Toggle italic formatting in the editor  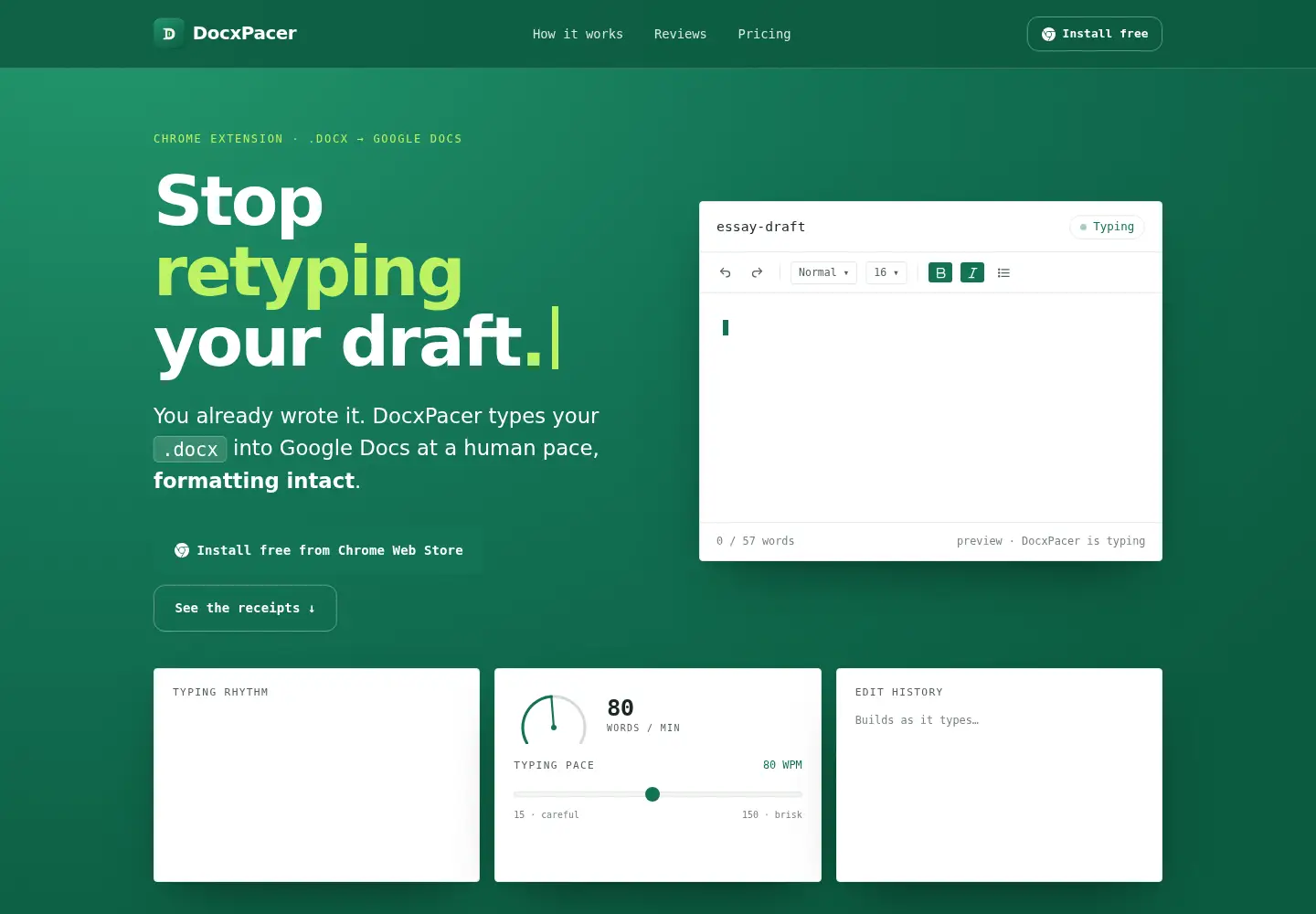click(972, 272)
